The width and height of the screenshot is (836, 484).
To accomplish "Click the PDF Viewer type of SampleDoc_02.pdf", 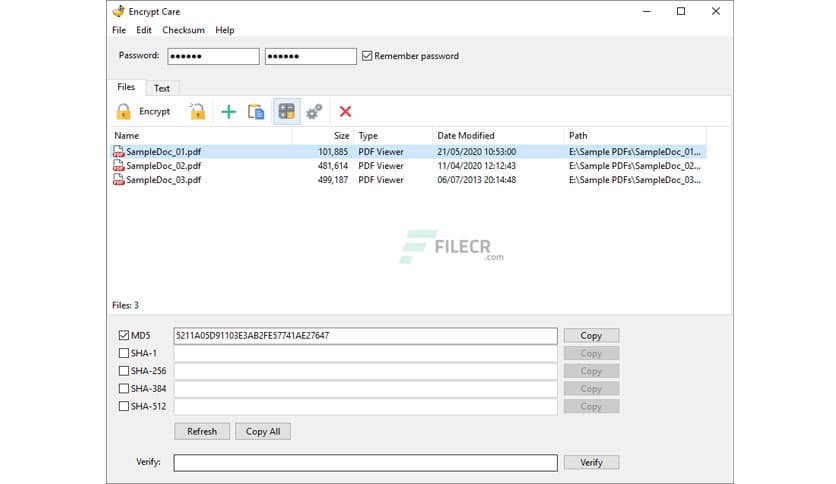I will 381,166.
